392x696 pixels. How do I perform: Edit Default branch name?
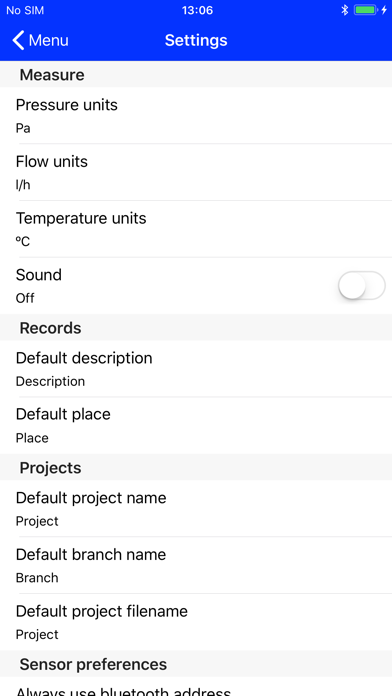(x=196, y=565)
